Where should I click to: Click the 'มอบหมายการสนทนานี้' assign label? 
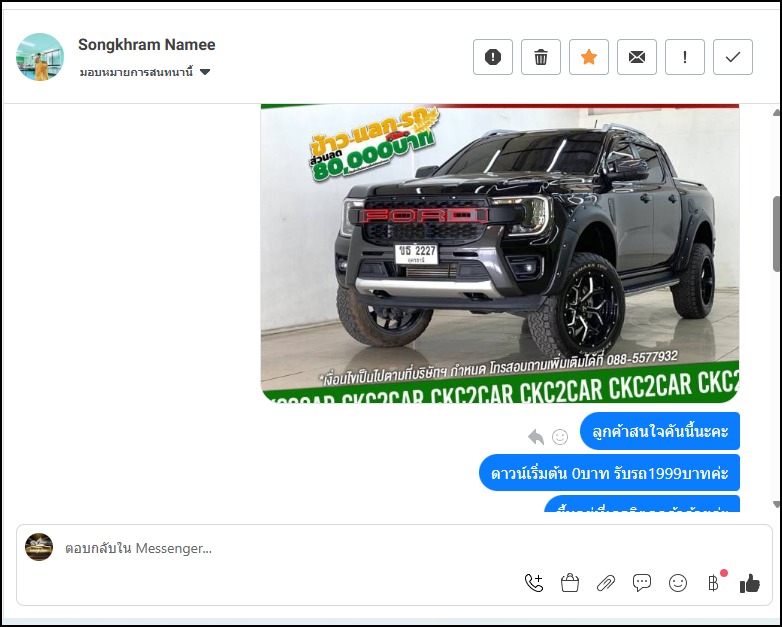[136, 72]
